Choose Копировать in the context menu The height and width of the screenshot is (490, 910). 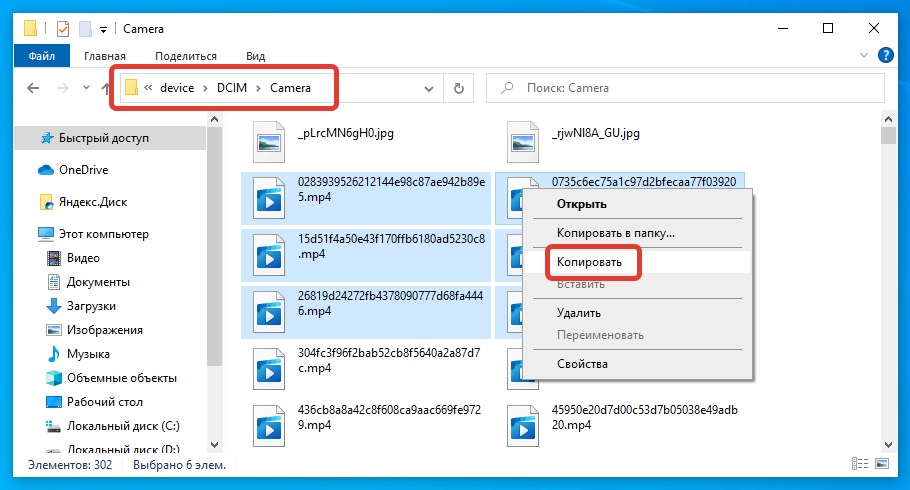(x=590, y=262)
